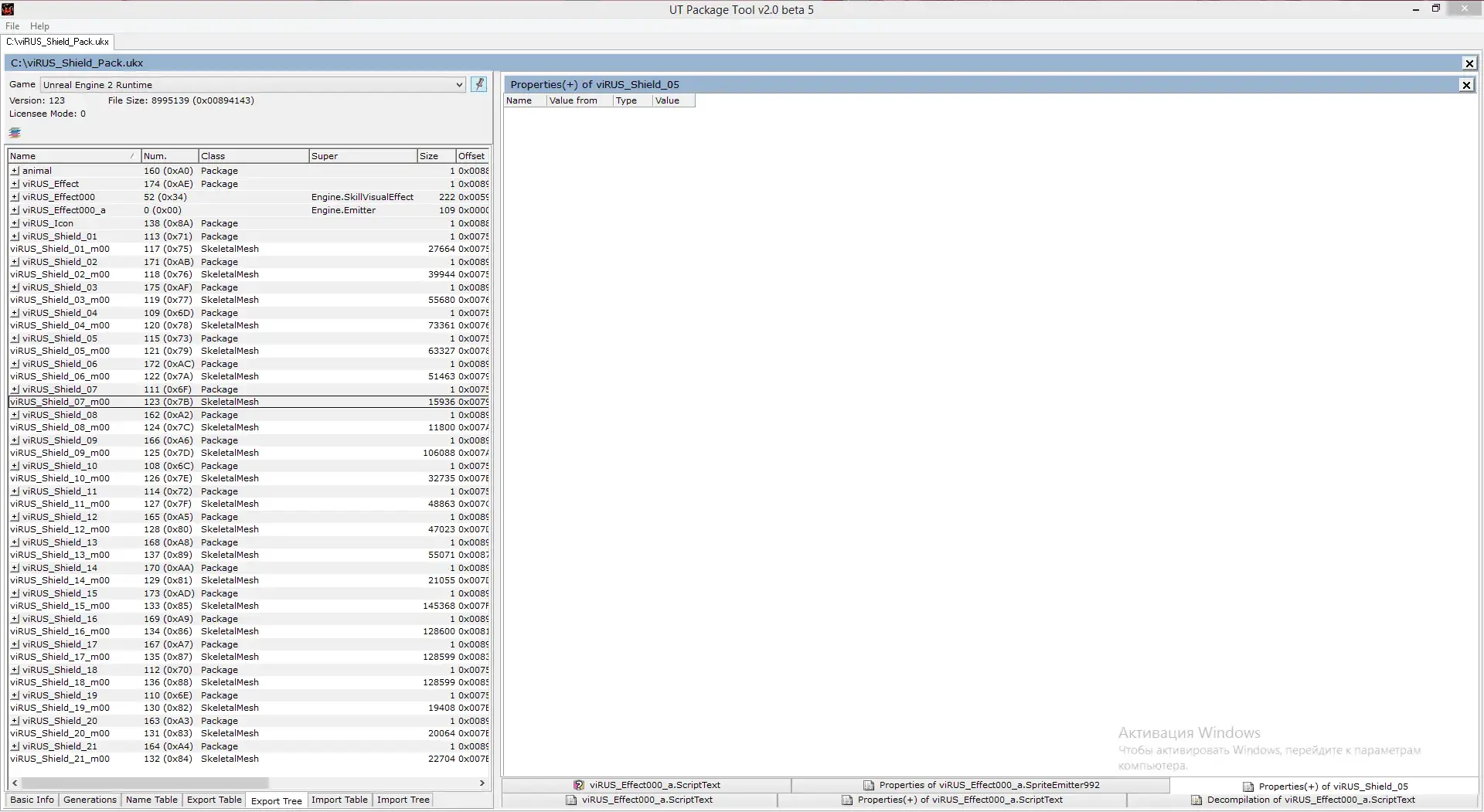Switch to the Import Table tab
This screenshot has width=1484, height=812.
pos(339,800)
